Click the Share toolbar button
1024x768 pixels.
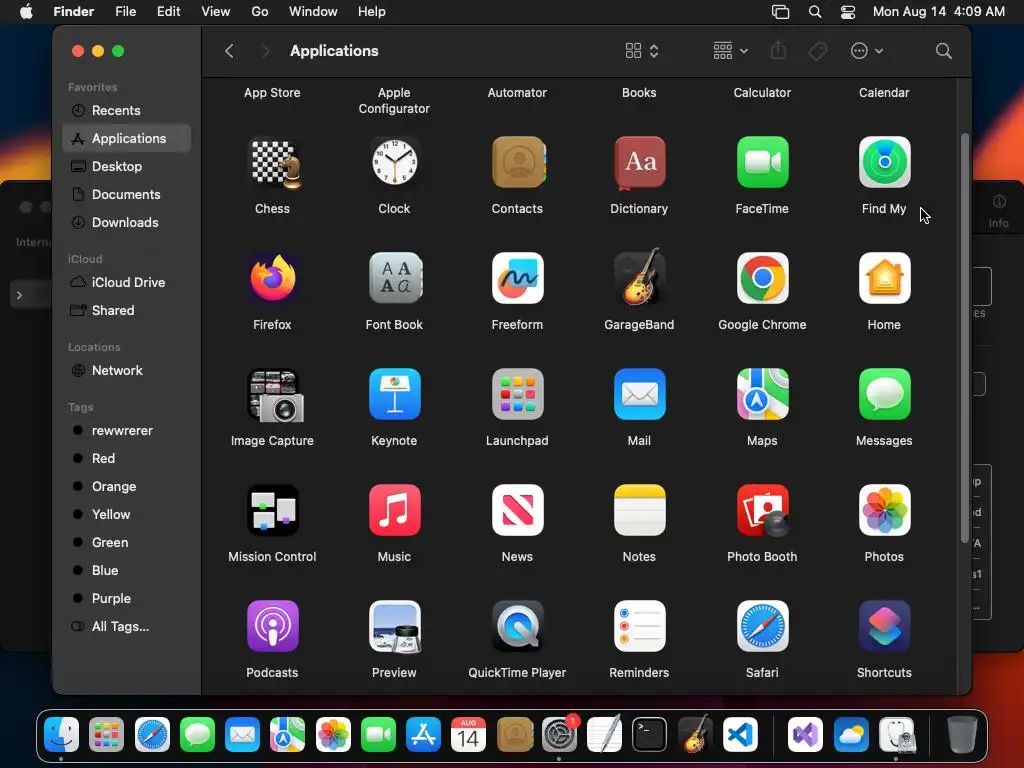(x=778, y=51)
